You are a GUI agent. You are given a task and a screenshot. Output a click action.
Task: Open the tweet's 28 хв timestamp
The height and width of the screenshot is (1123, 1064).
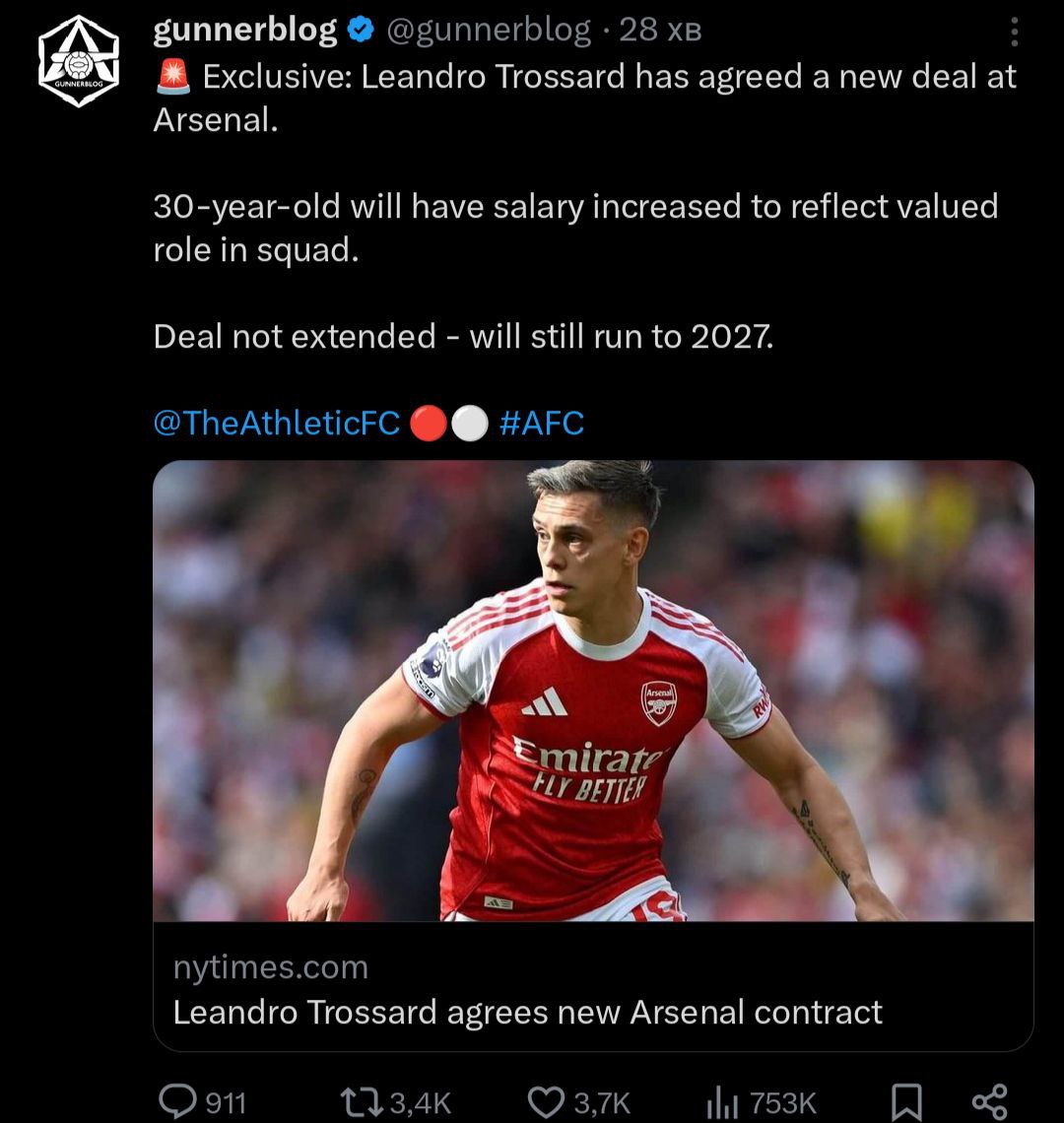point(660,31)
